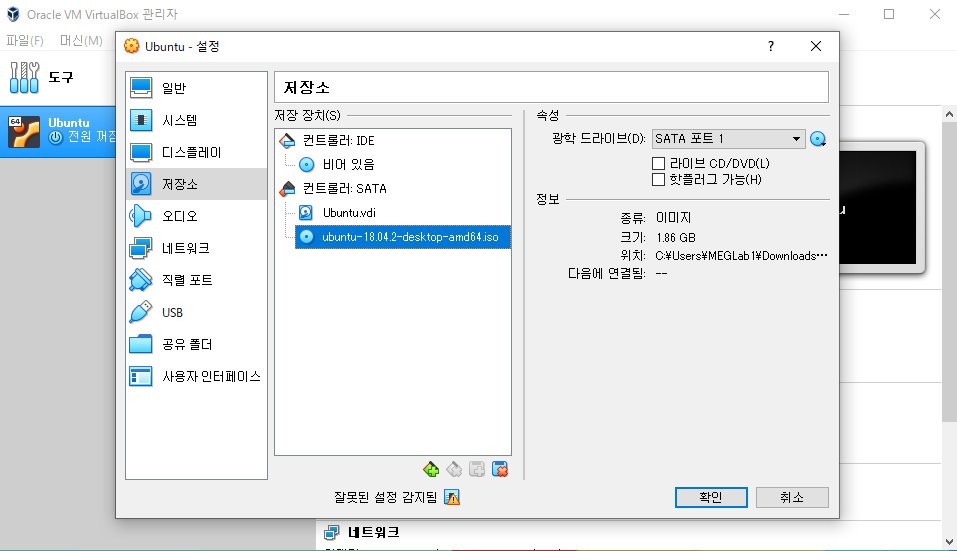
Task: Click the 네트워크 section icon in manager window
Action: point(331,532)
